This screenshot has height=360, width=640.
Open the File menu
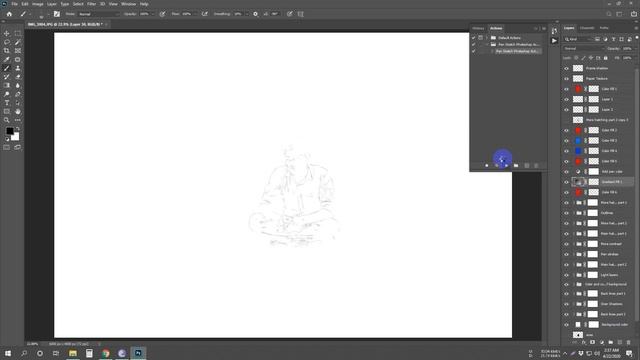click(x=14, y=4)
